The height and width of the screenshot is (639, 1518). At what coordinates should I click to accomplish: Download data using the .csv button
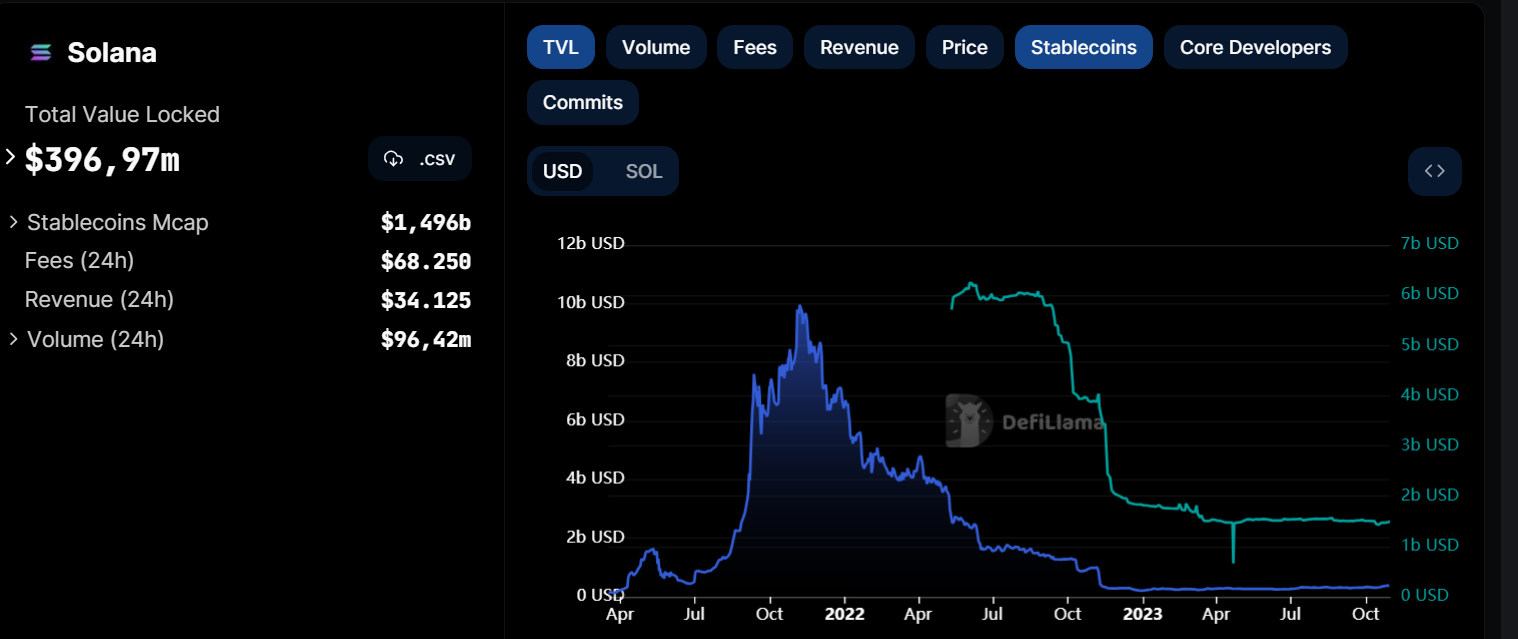coord(420,158)
